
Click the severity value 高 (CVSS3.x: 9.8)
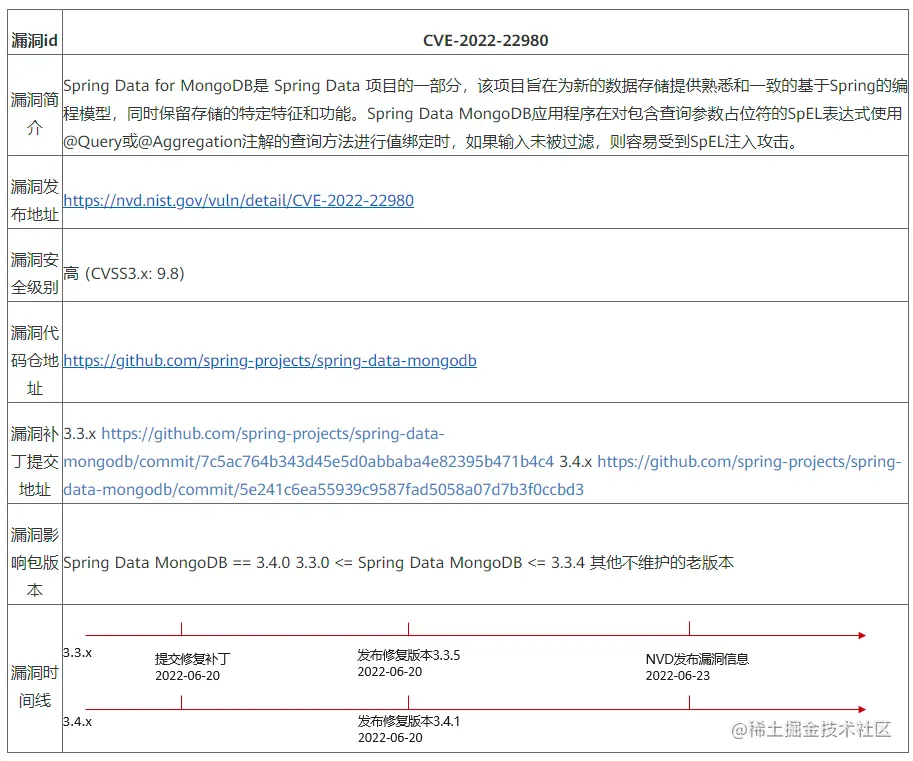coord(123,273)
